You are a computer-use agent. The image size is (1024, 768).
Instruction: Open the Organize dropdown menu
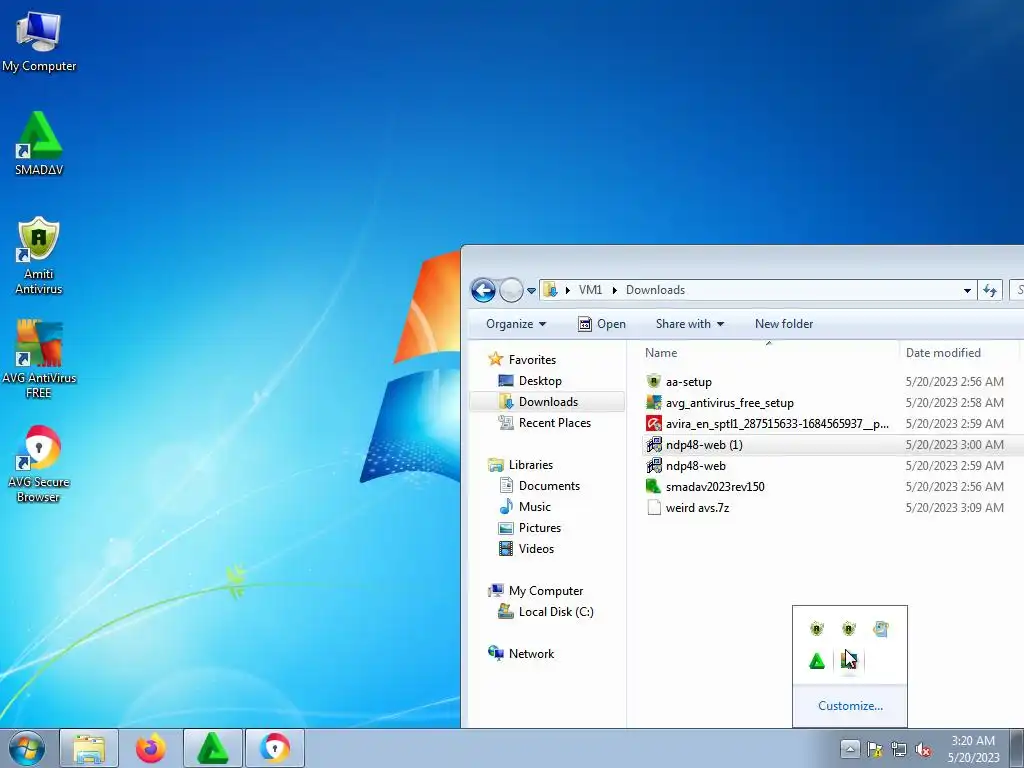(516, 324)
